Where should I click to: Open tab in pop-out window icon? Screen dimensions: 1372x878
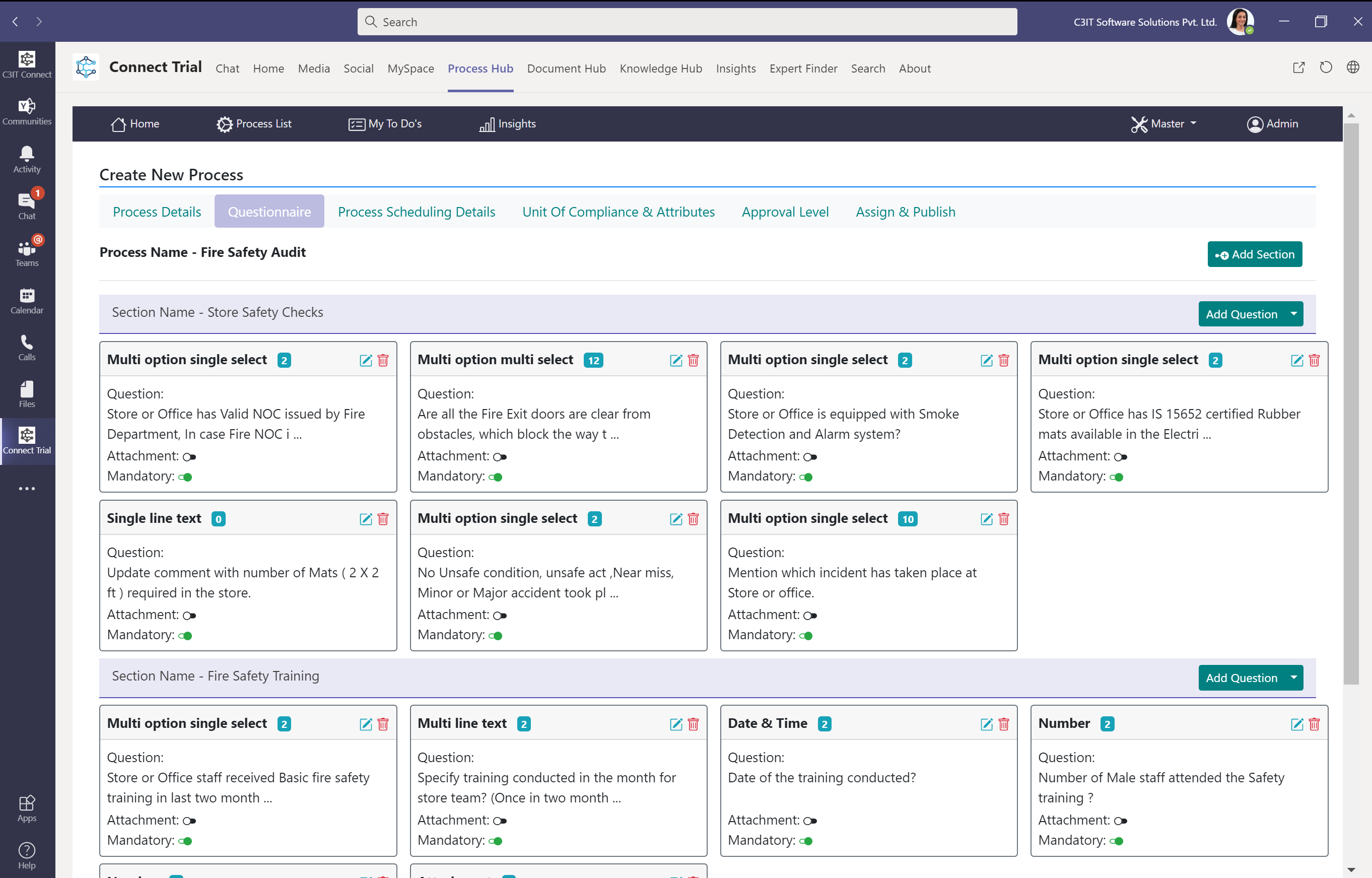pyautogui.click(x=1298, y=68)
